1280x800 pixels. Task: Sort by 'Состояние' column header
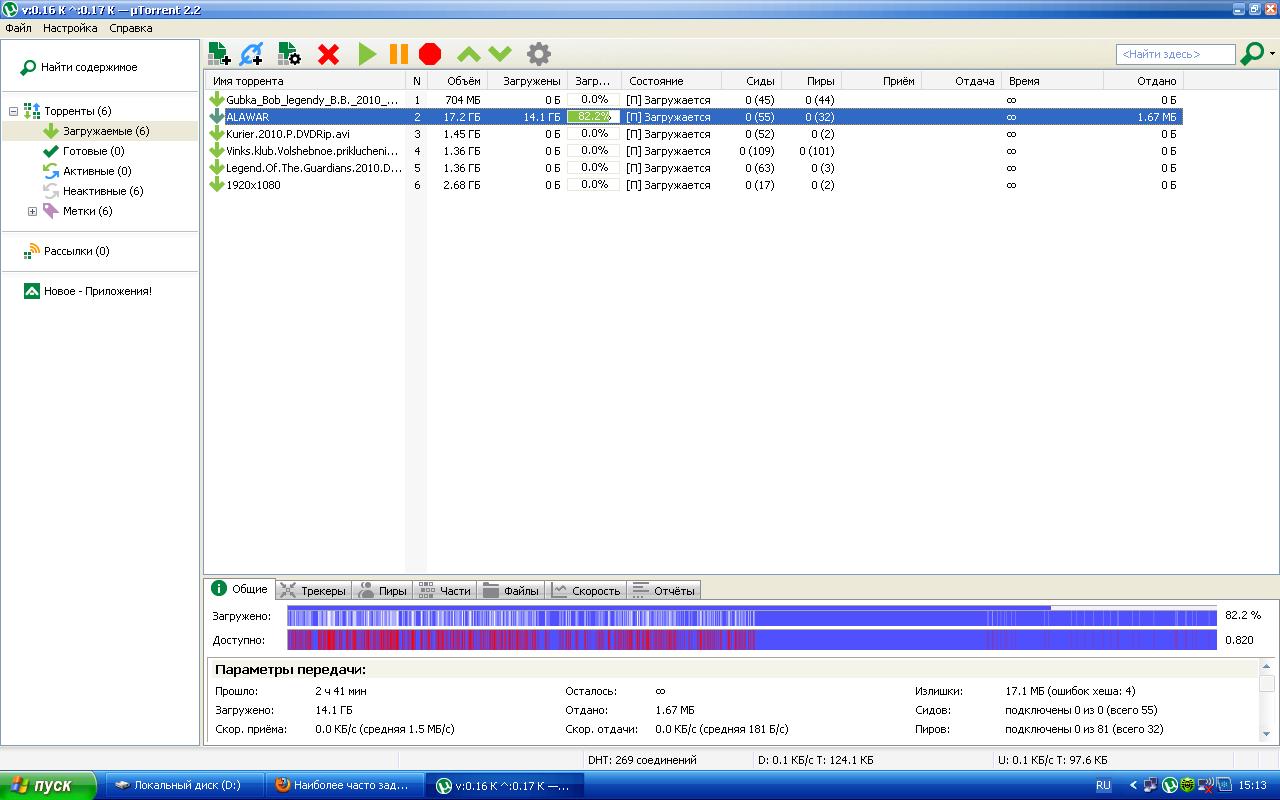tap(671, 81)
